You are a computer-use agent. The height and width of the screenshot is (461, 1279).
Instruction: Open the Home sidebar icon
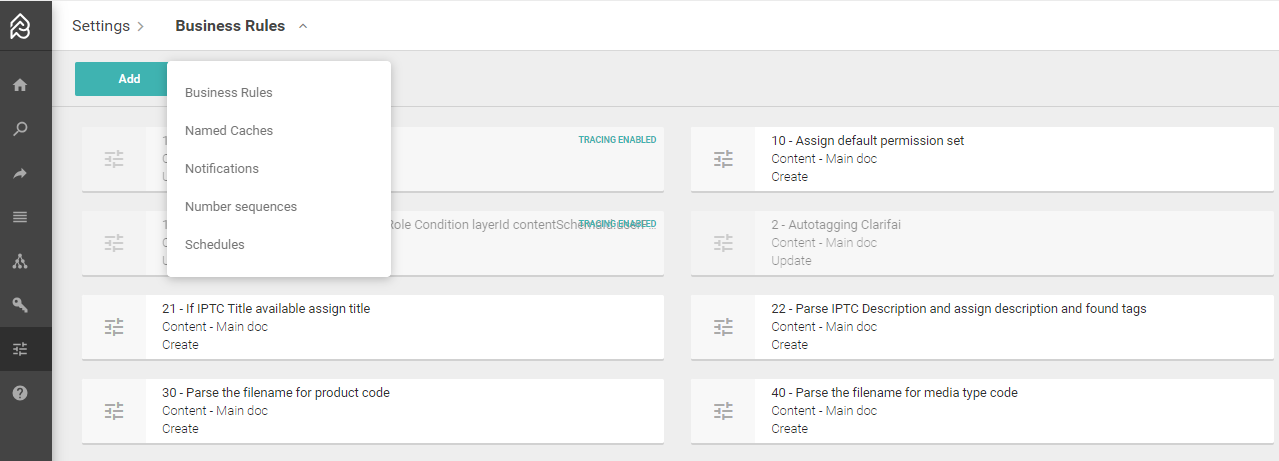click(x=20, y=85)
